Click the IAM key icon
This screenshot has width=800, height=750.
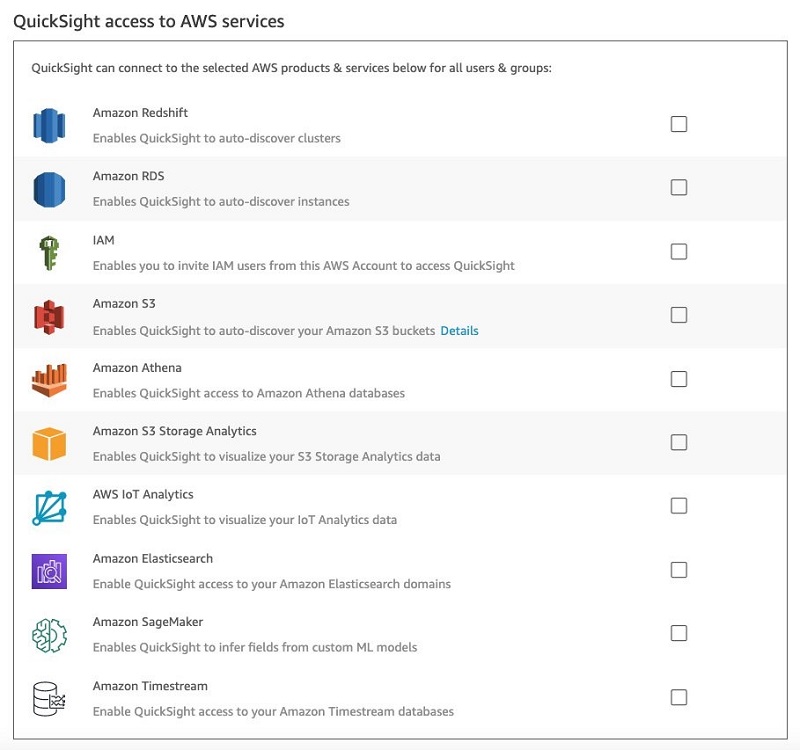pos(49,253)
